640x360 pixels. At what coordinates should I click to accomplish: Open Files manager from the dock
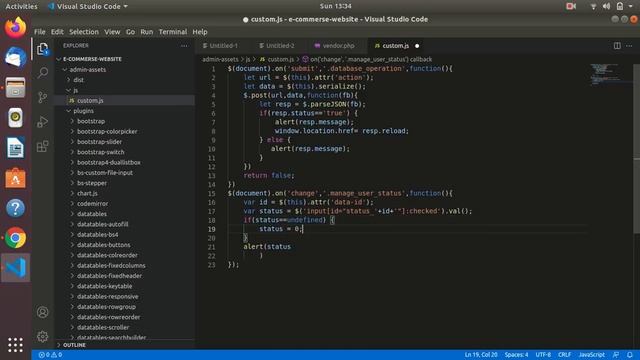tap(16, 88)
